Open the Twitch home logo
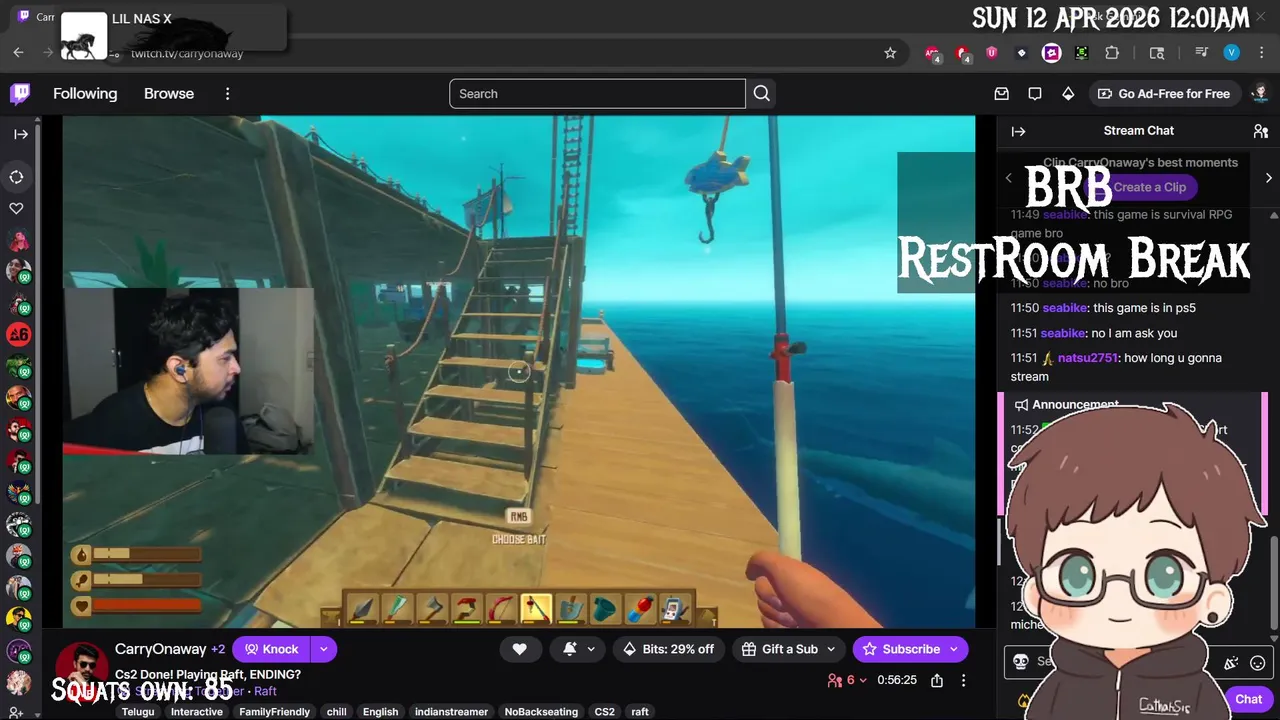 point(20,94)
